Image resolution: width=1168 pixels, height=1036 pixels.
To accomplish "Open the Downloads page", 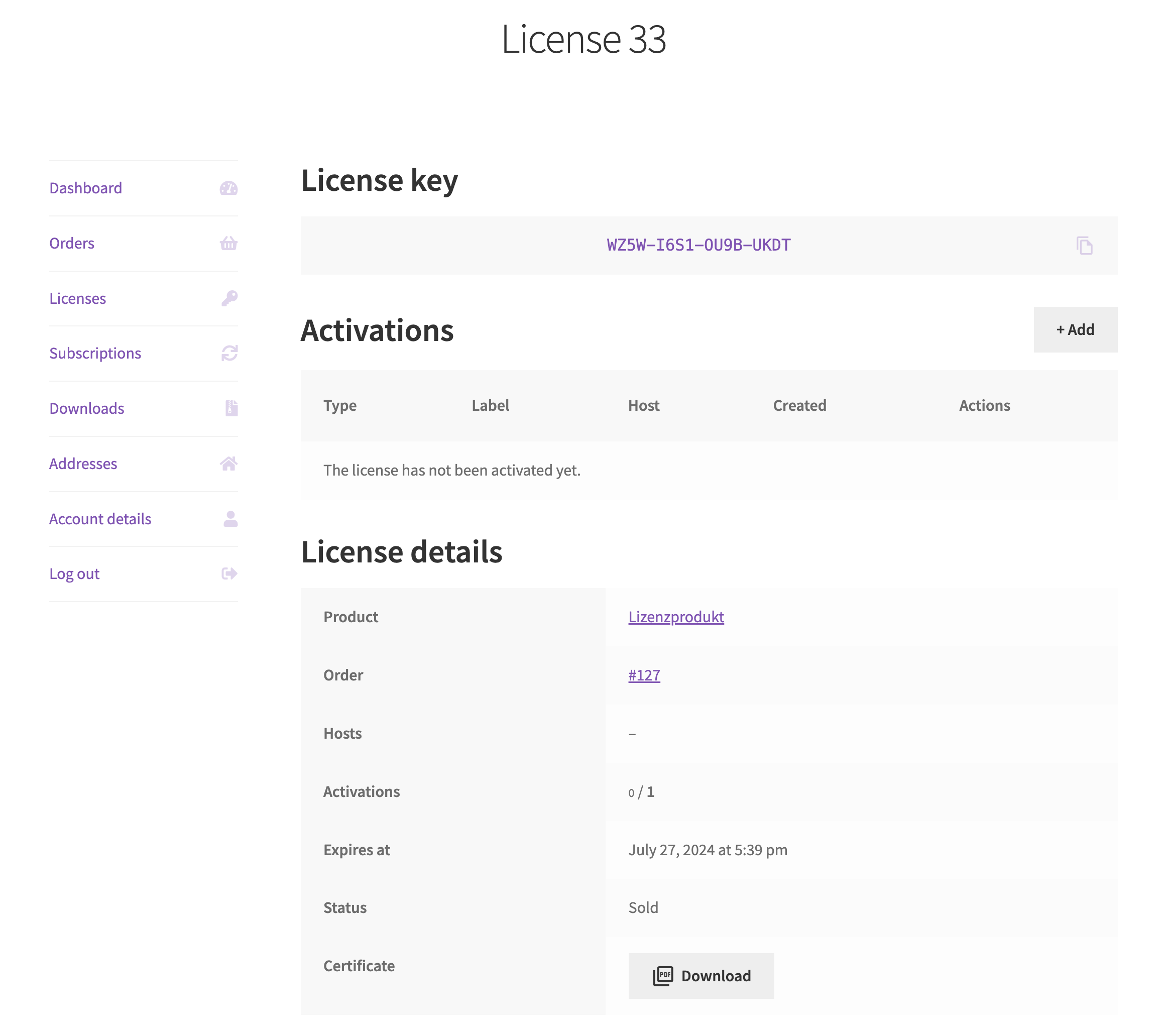I will pos(87,408).
